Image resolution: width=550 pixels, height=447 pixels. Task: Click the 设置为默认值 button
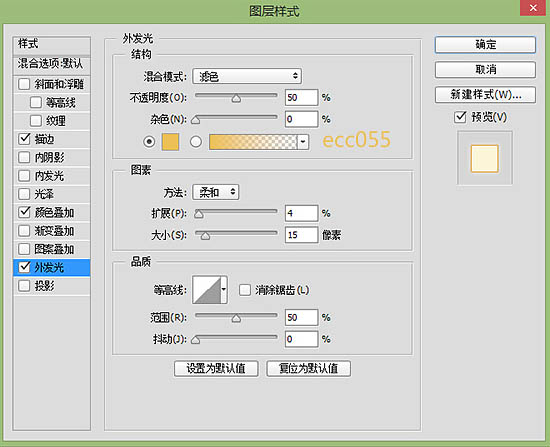(x=216, y=368)
